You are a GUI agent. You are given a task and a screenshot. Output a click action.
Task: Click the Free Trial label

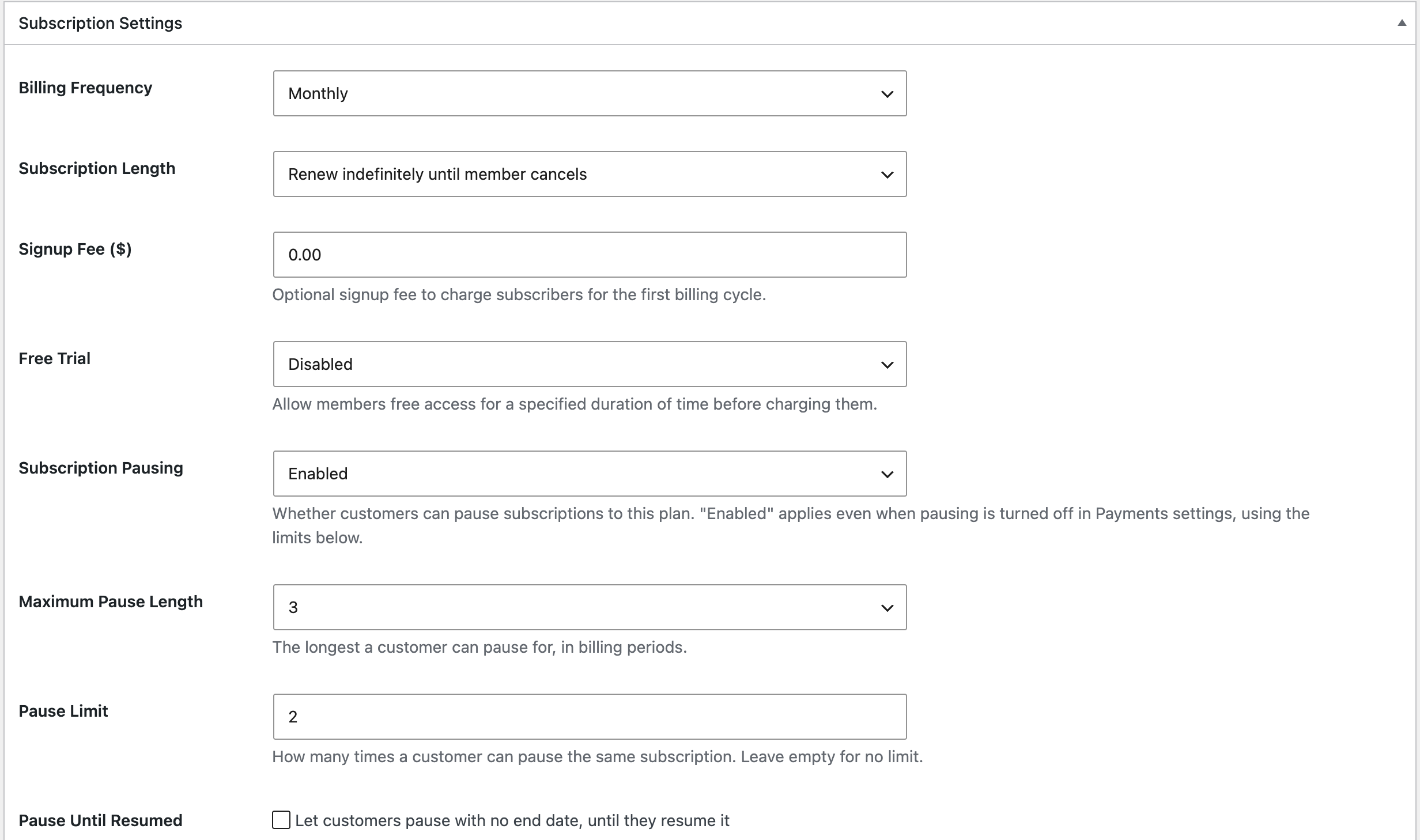click(55, 358)
